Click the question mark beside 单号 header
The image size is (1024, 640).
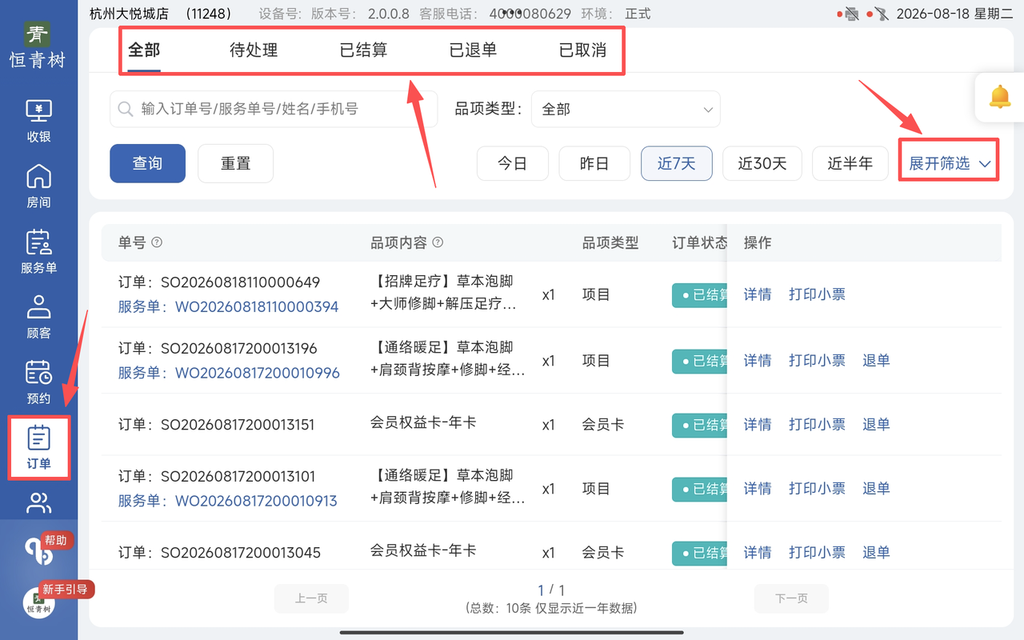click(157, 242)
